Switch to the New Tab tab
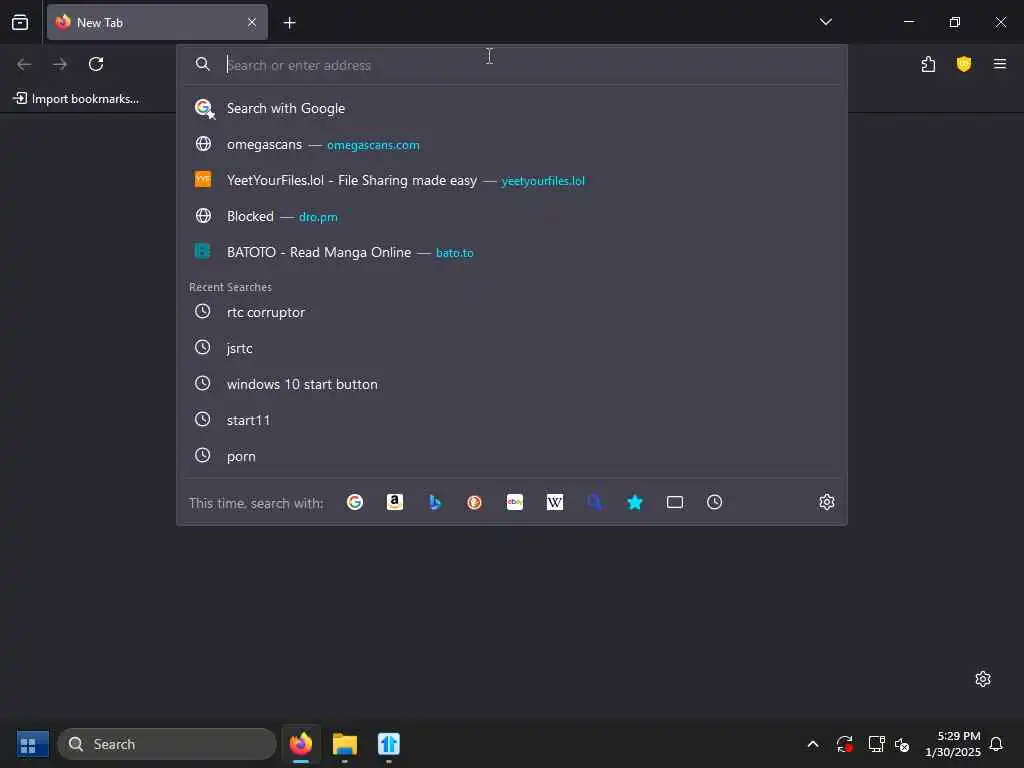 [157, 22]
